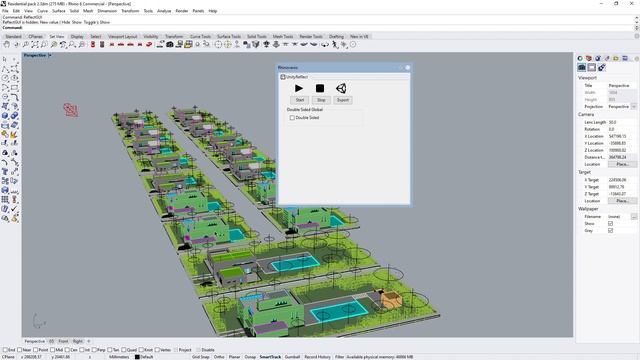The height and width of the screenshot is (360, 640).
Task: Select the Pan hand tool in toolbar
Action: [x=7, y=44]
